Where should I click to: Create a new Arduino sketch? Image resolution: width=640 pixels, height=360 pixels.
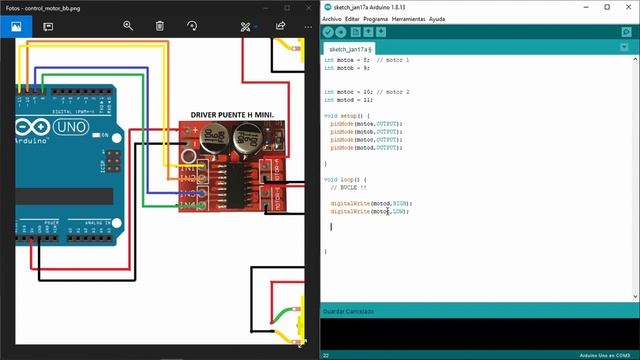coord(356,32)
